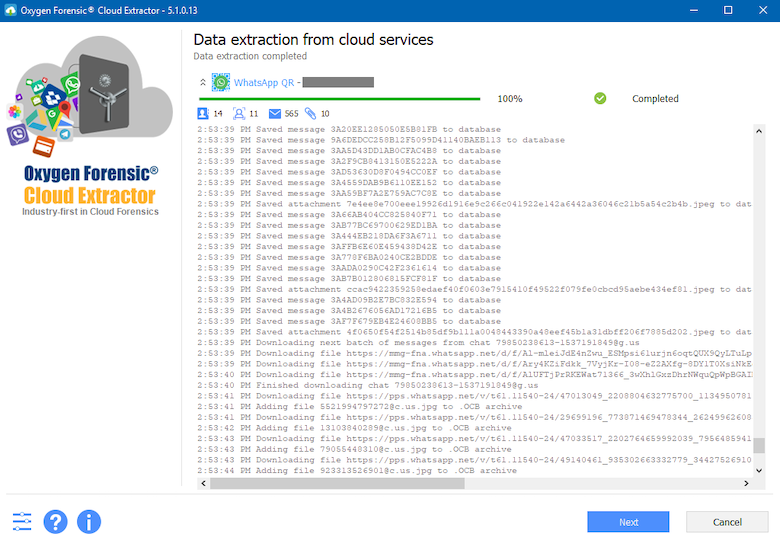The width and height of the screenshot is (780, 534).
Task: Minimize the Cloud Extractor window
Action: coord(693,10)
